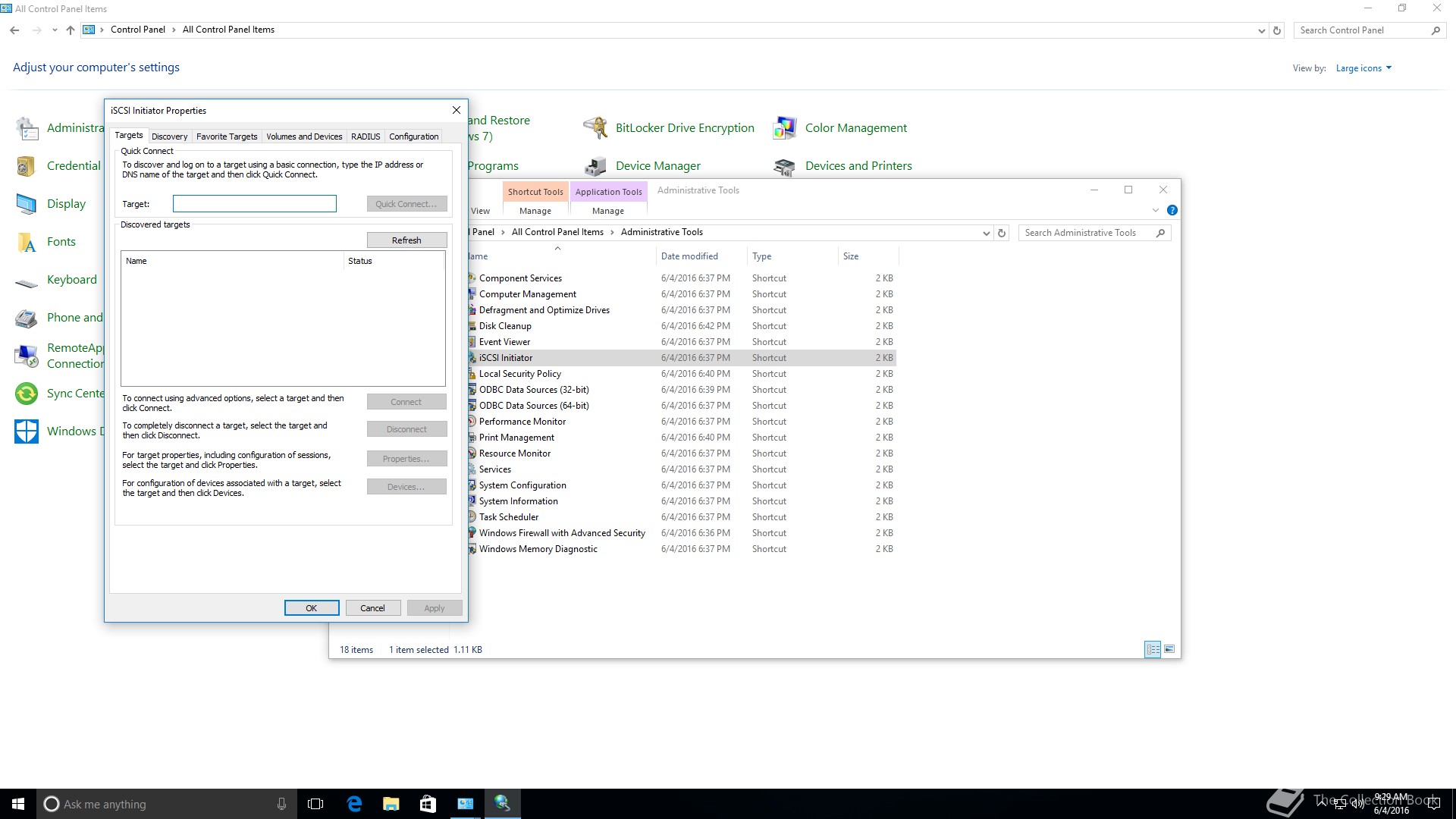Screen dimensions: 1456x819
Task: Open Phone and Modem icon
Action: (x=27, y=318)
